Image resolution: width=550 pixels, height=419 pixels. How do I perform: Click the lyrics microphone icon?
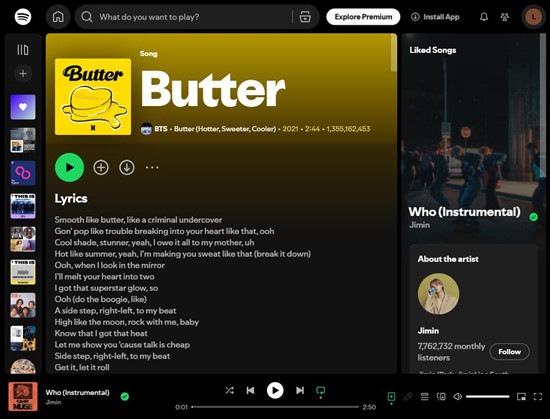408,397
